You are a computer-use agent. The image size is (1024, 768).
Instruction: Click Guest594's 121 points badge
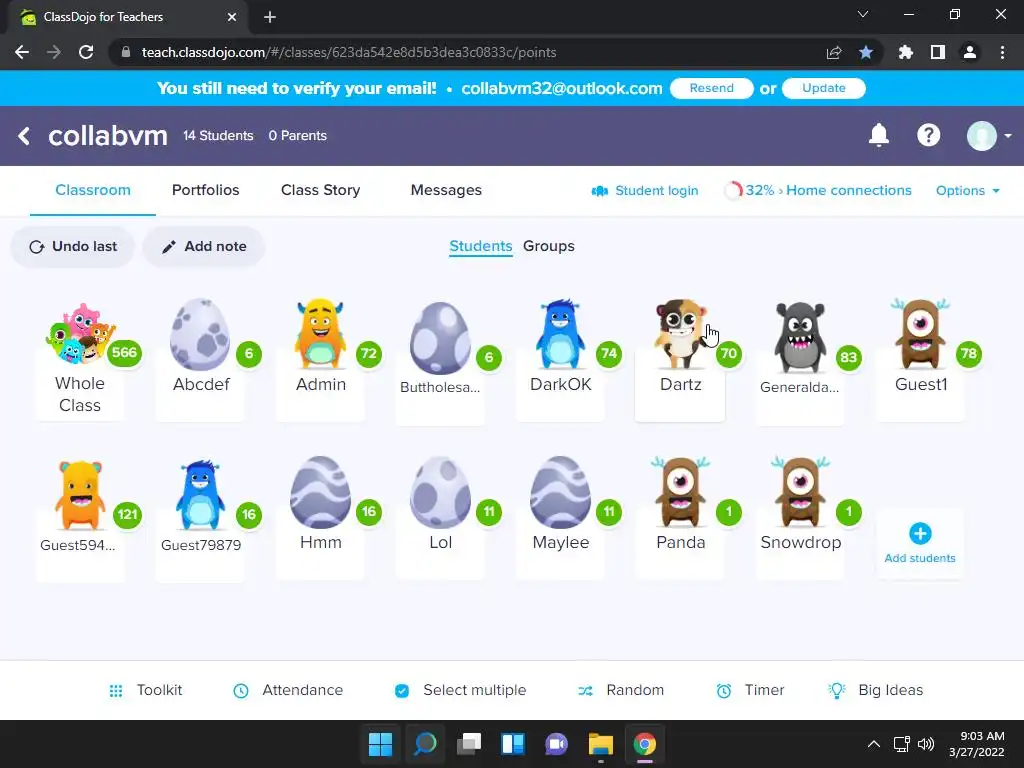pos(127,515)
